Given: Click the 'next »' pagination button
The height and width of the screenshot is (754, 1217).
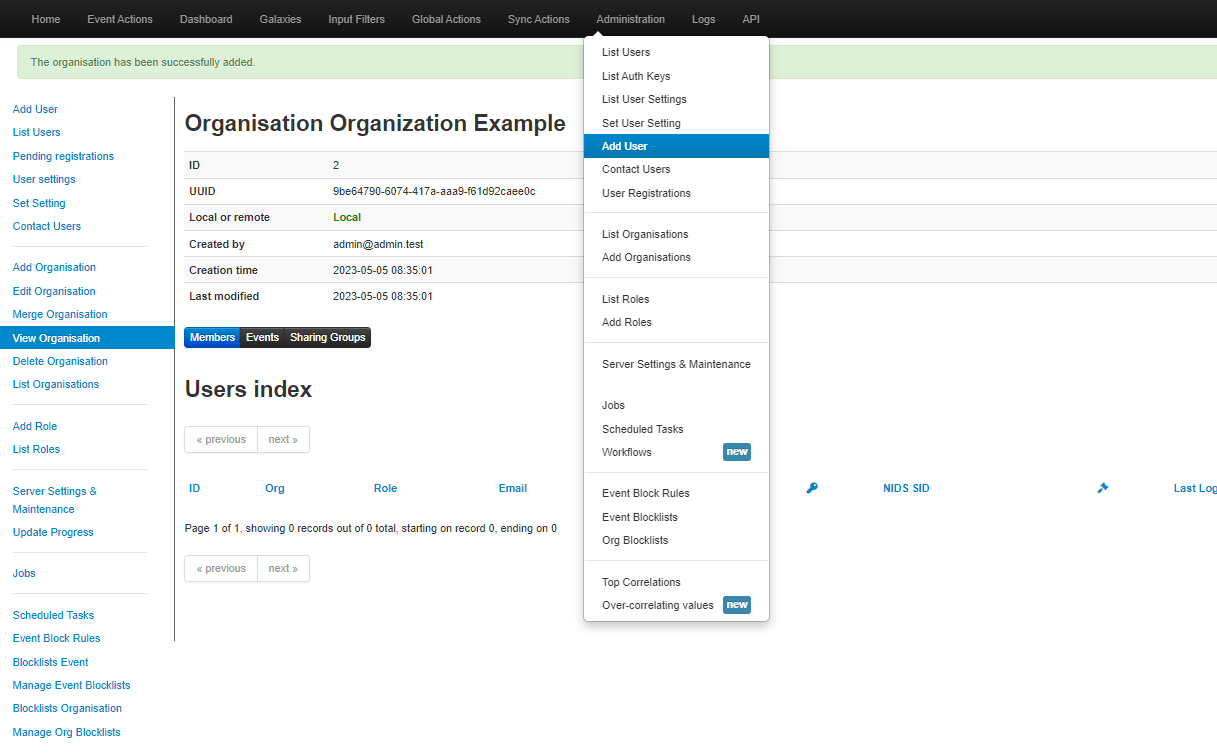Looking at the screenshot, I should tap(283, 439).
